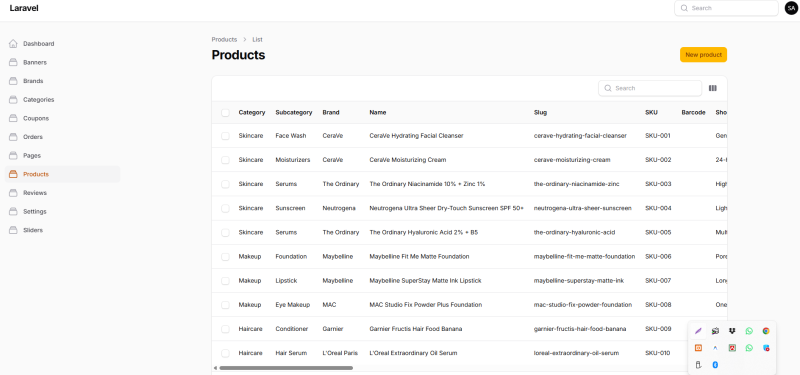Go to Pages in the sidebar
The width and height of the screenshot is (800, 375).
coord(62,156)
